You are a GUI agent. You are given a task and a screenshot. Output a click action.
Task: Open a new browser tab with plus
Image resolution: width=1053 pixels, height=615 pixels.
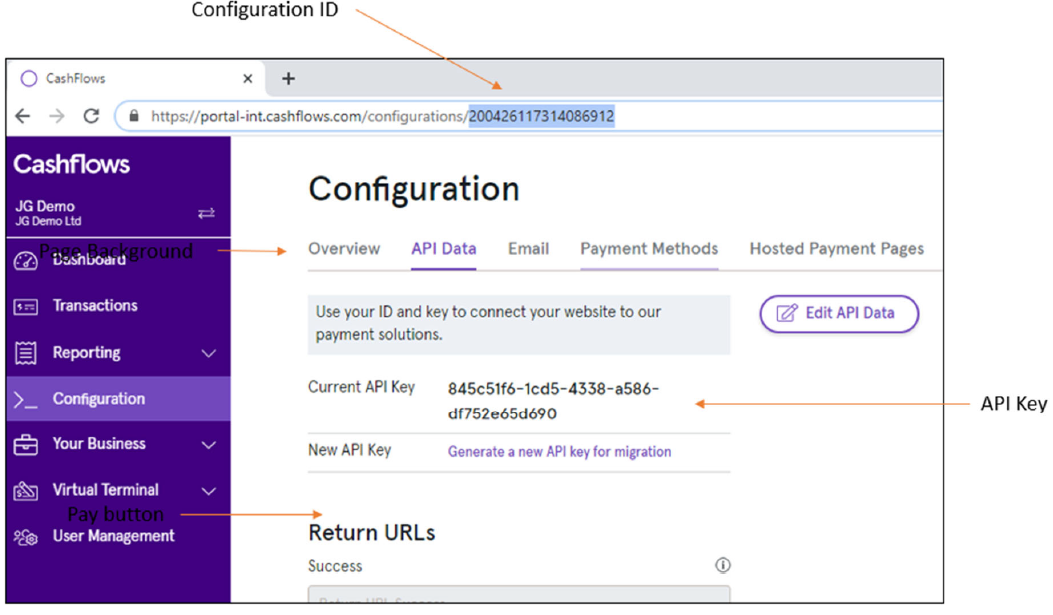tap(288, 79)
